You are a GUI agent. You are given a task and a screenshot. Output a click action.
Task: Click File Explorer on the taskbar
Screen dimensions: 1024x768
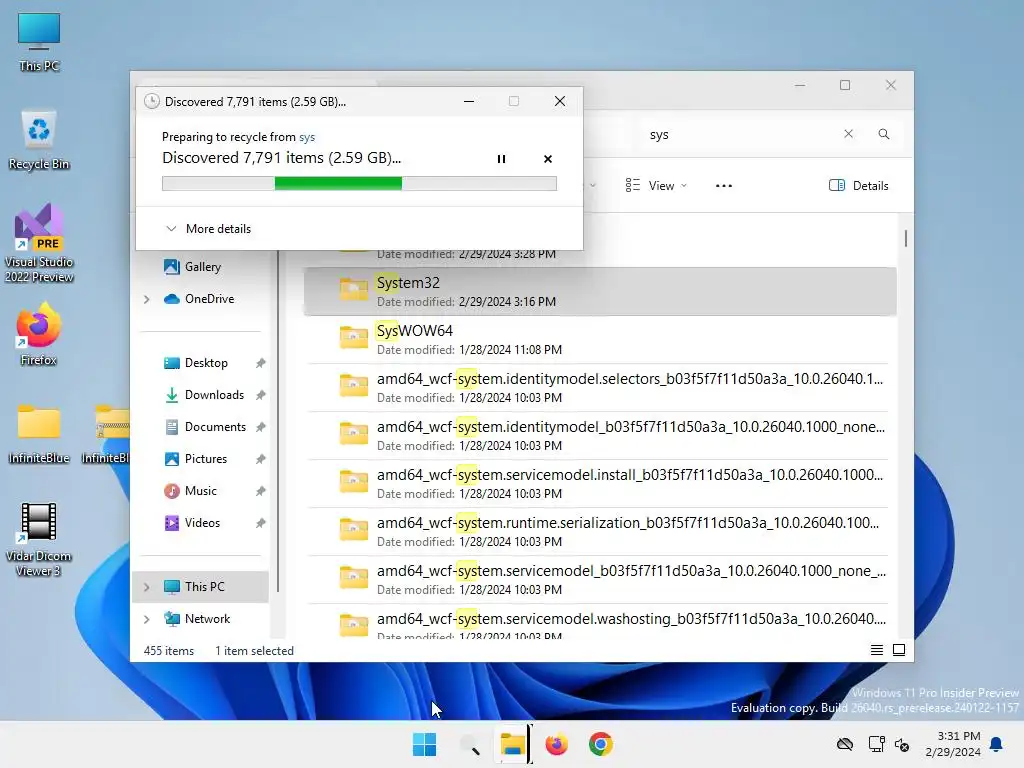[513, 744]
